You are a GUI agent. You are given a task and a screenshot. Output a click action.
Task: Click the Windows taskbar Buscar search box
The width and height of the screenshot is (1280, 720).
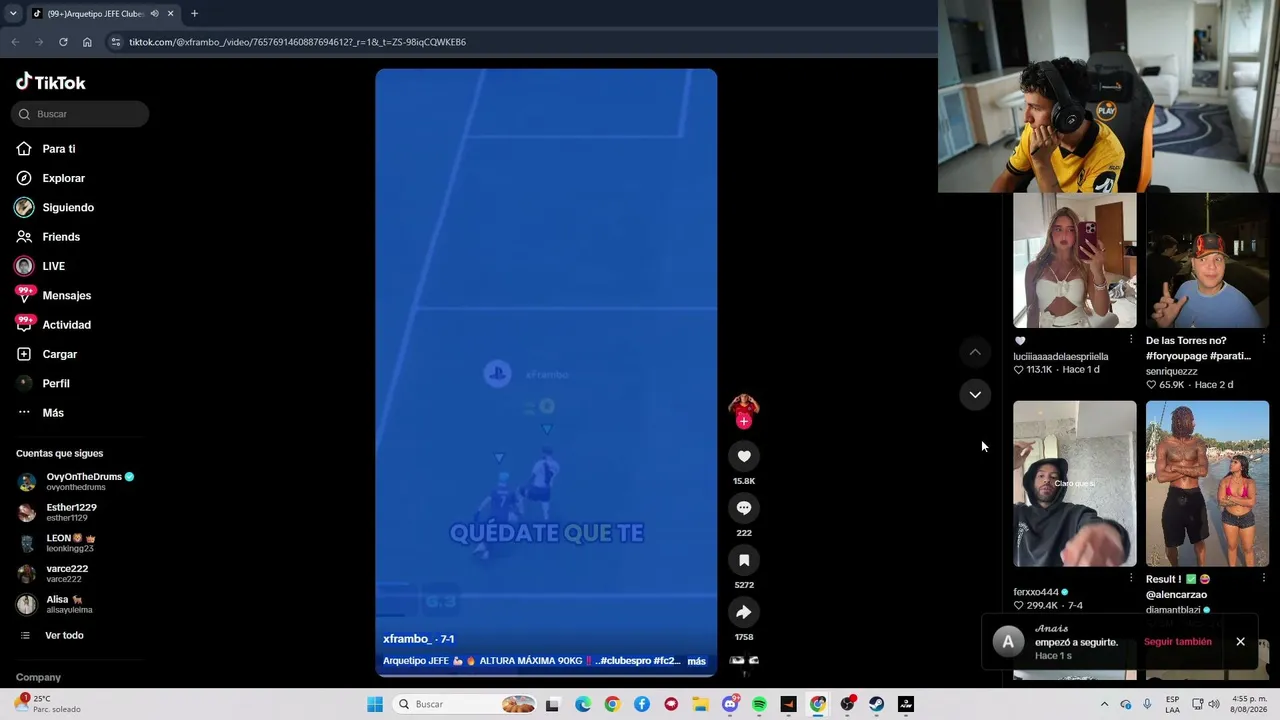point(466,704)
